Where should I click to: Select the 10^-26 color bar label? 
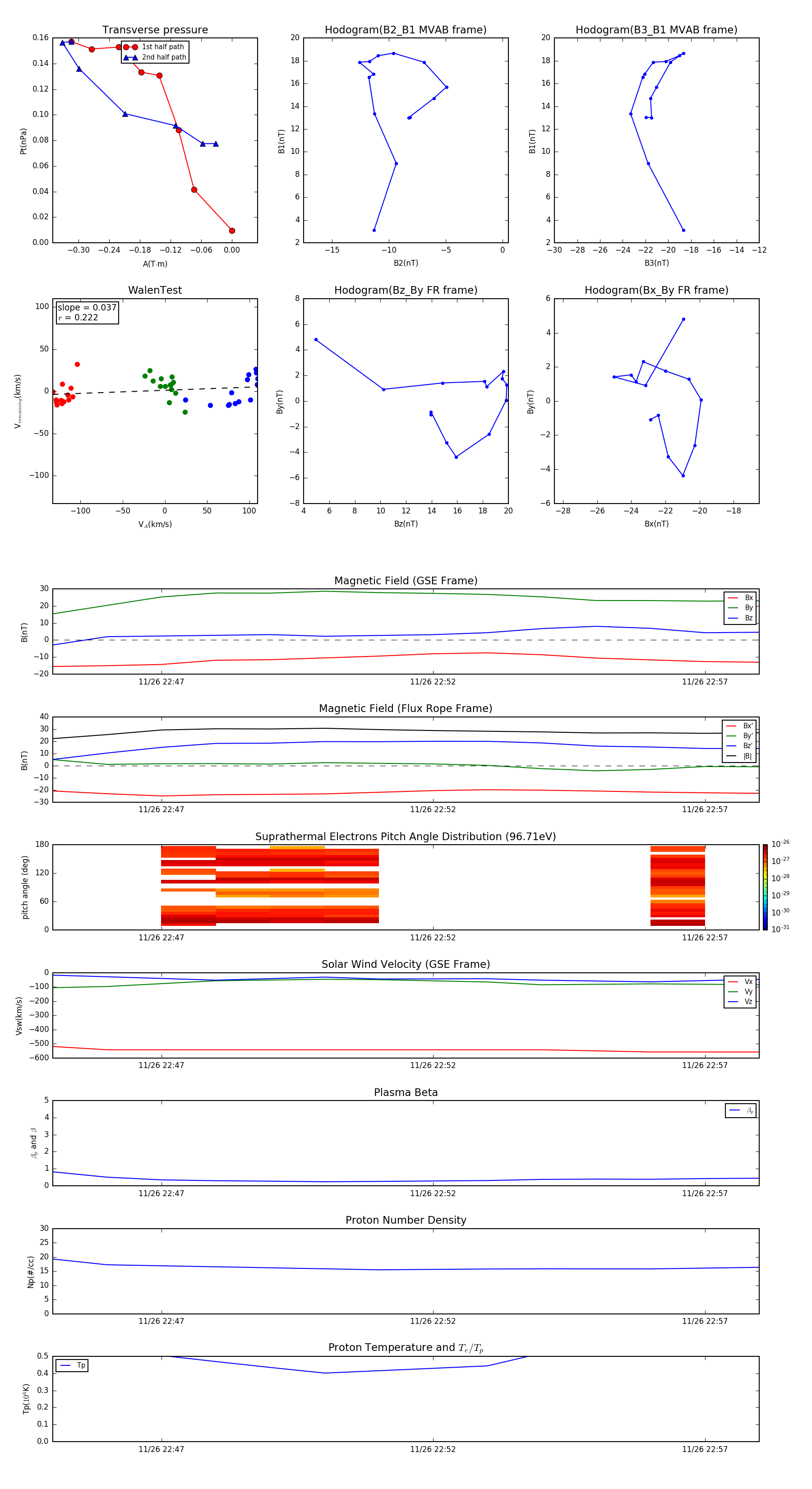click(780, 844)
